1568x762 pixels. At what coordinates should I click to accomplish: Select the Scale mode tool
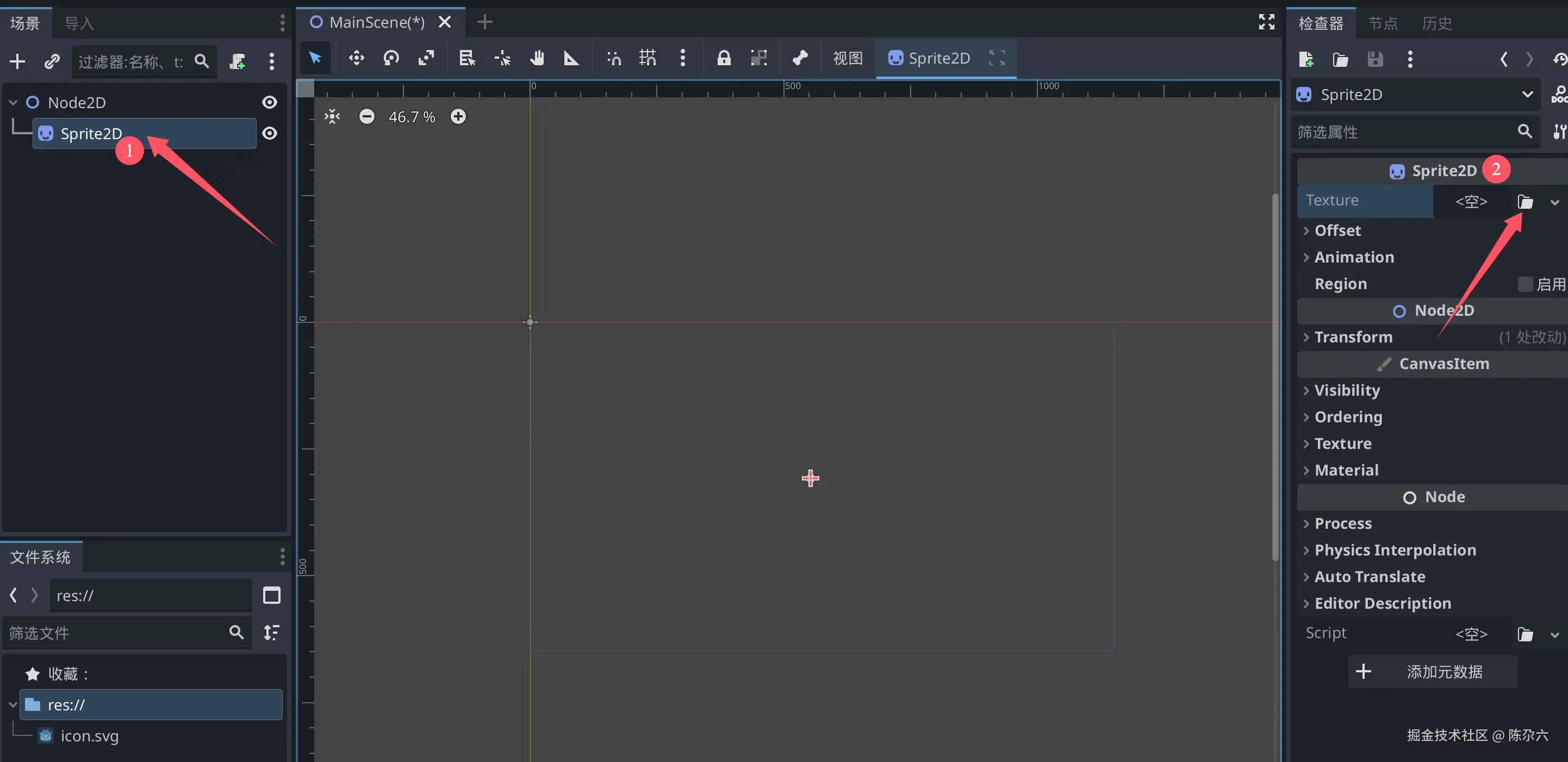426,58
